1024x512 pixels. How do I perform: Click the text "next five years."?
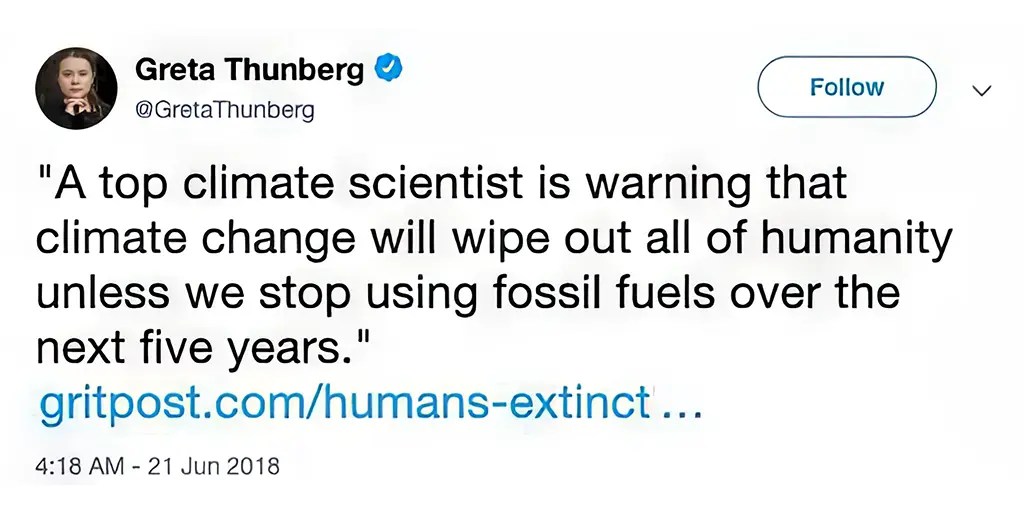coord(196,347)
